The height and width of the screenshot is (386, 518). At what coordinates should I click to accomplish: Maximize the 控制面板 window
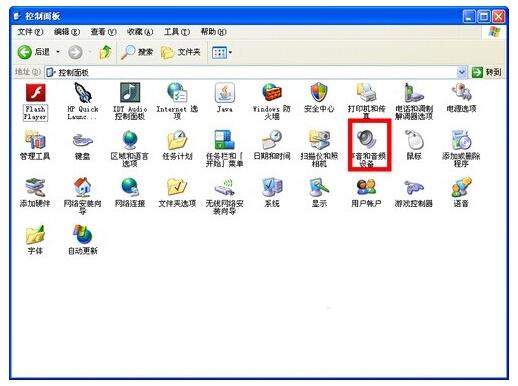(484, 16)
